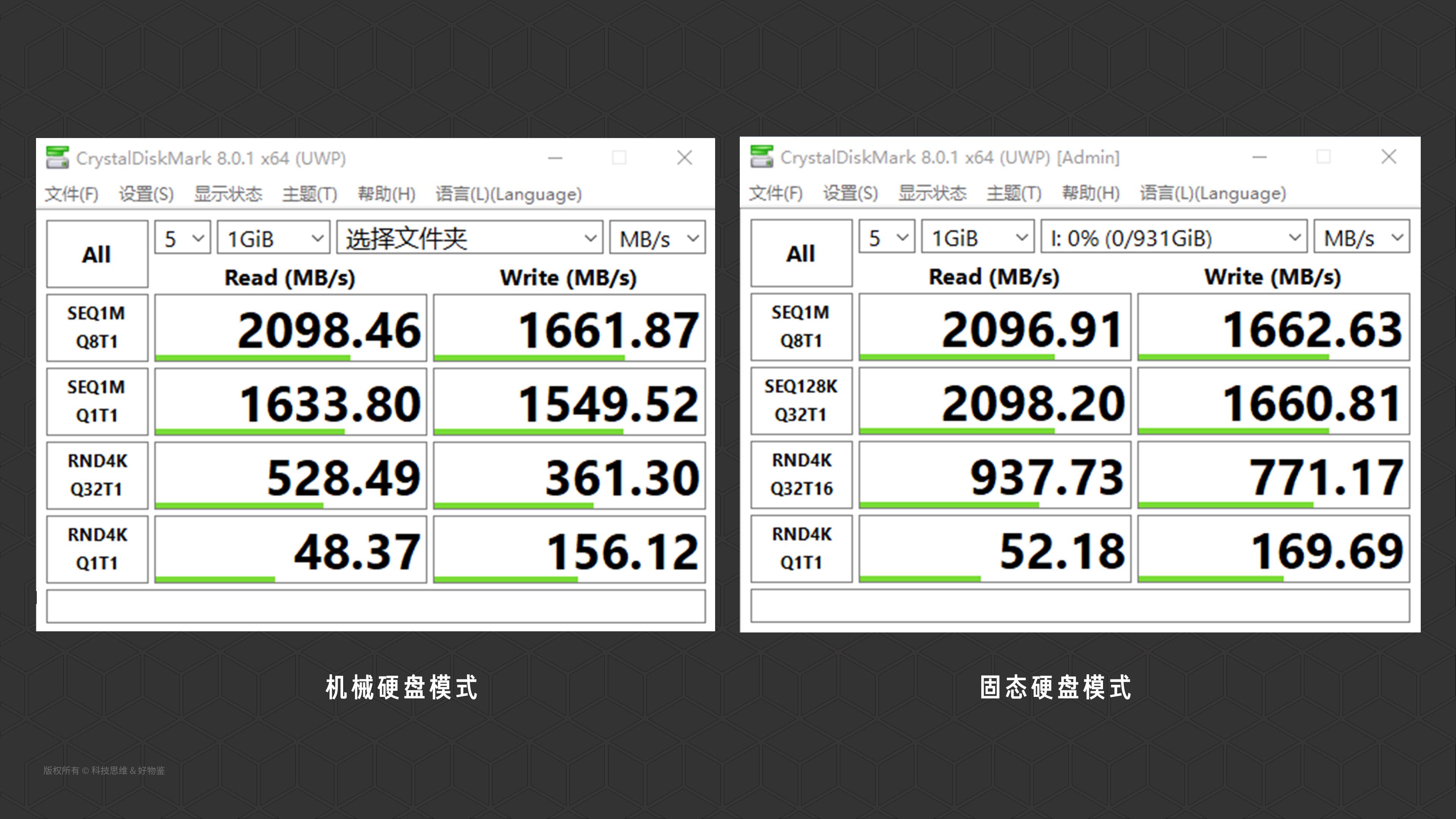The image size is (1456, 819).
Task: Open 设置(S) menu in Admin window
Action: (850, 193)
